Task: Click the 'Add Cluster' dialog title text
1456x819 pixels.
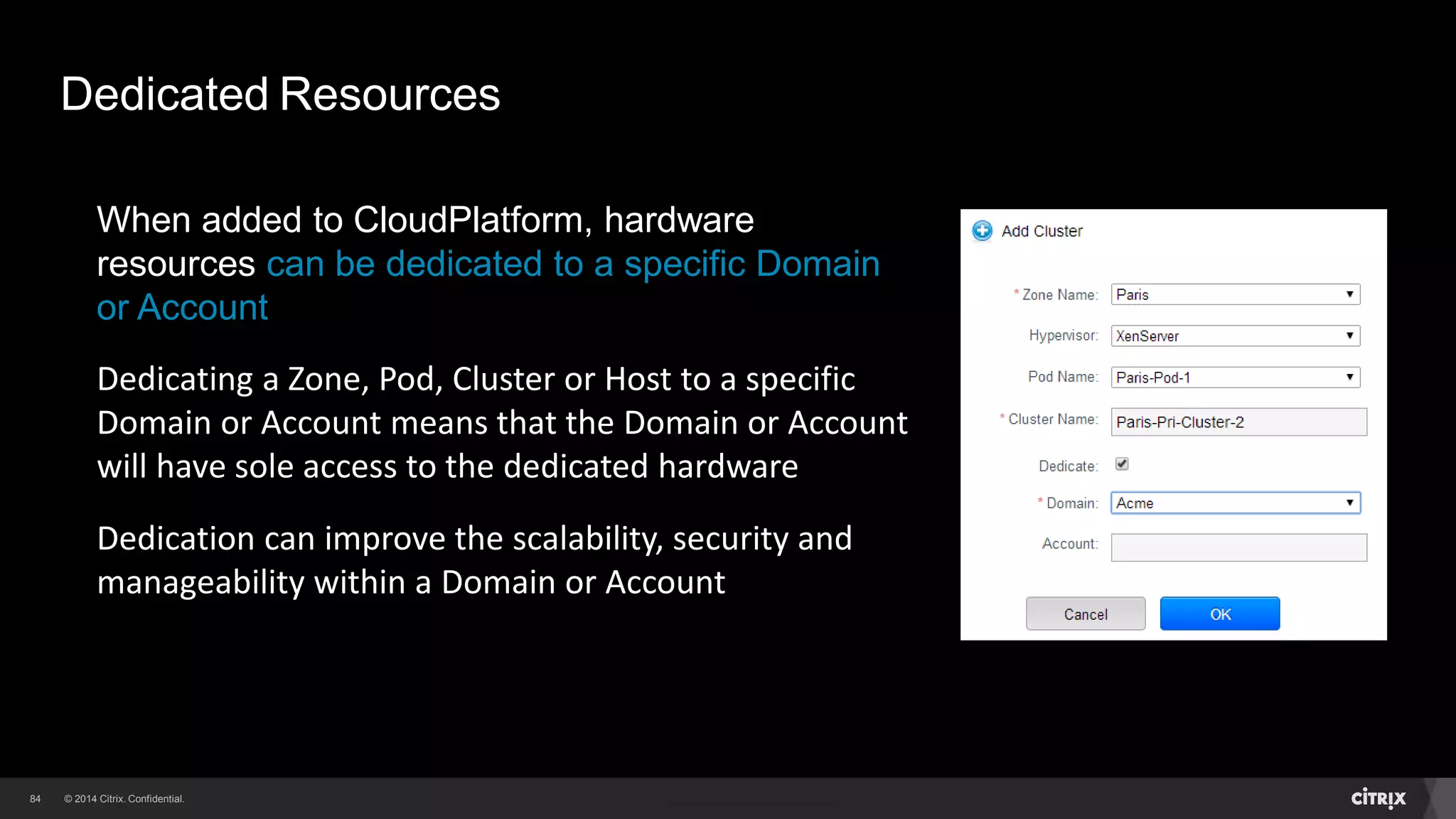Action: click(1042, 231)
